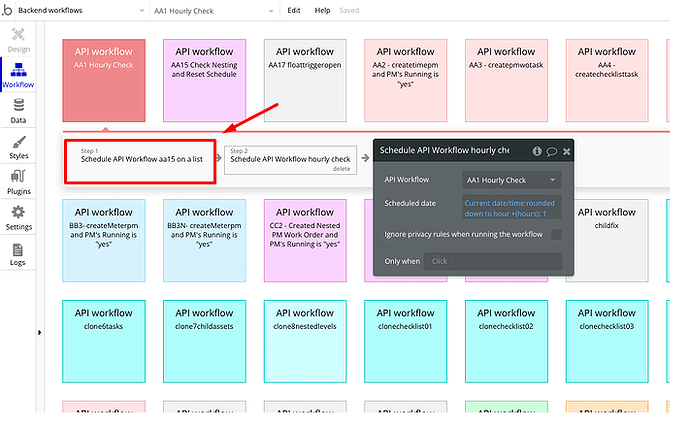Open the API Workflow AA1 Hourly Check dropdown
The height and width of the screenshot is (427, 690).
(x=512, y=180)
